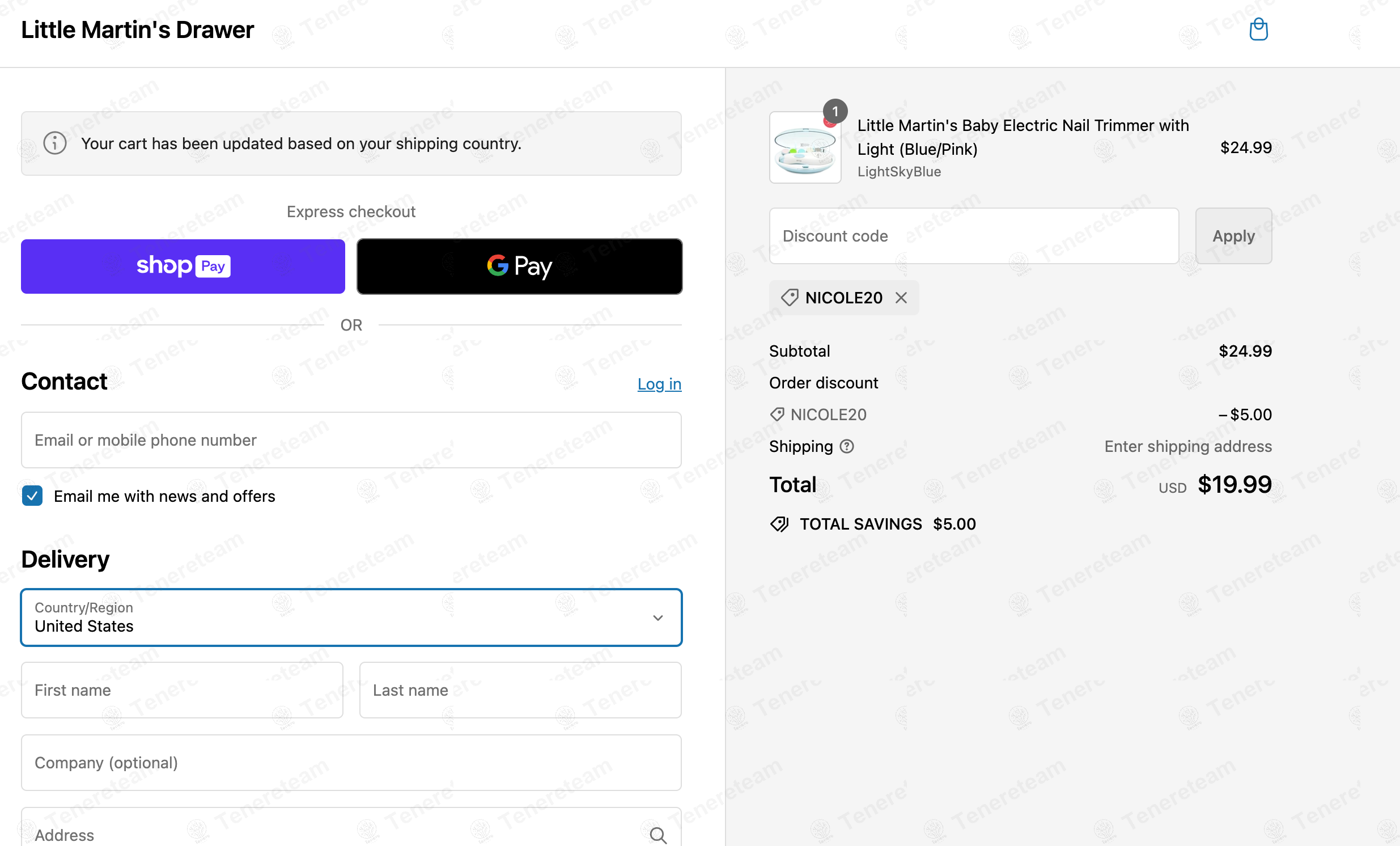Remove the NICOLE20 discount code
Screen dimensions: 1400x846
[901, 298]
